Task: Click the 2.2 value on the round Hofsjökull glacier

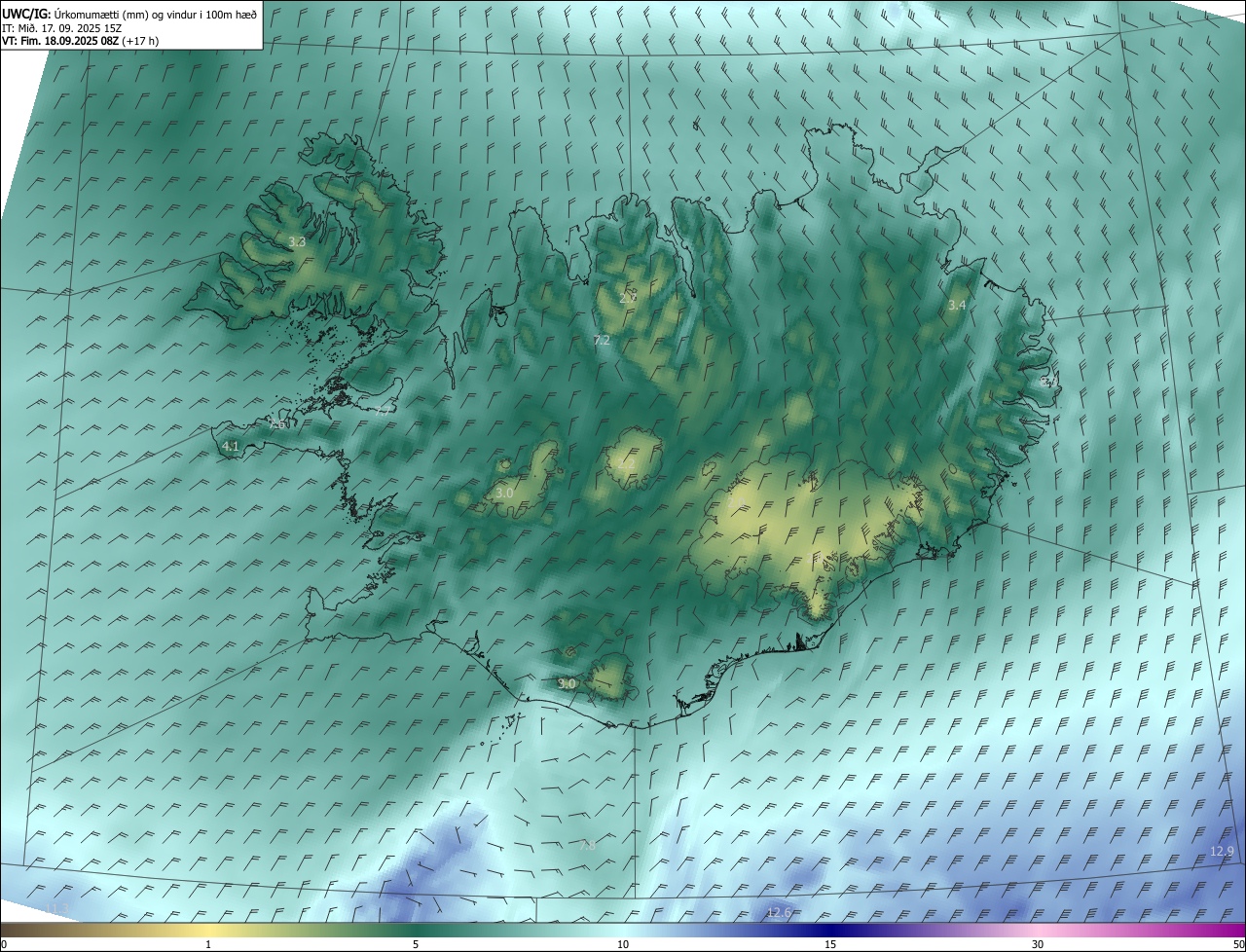Action: [628, 465]
